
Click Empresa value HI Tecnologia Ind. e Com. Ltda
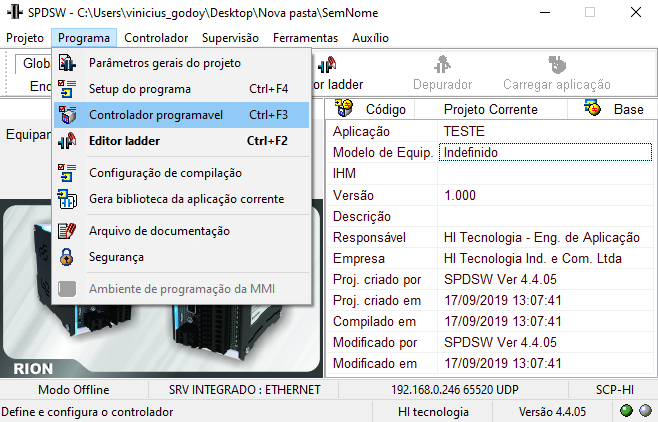(546, 258)
